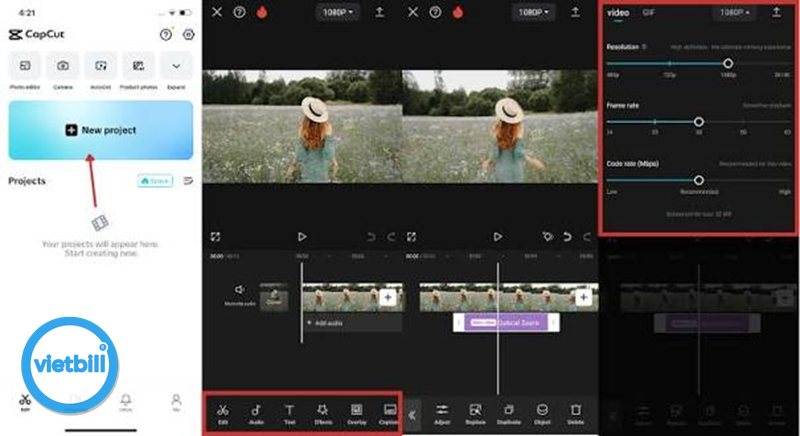Image resolution: width=800 pixels, height=436 pixels.
Task: Close the Optical Zoom editor screen
Action: point(413,12)
